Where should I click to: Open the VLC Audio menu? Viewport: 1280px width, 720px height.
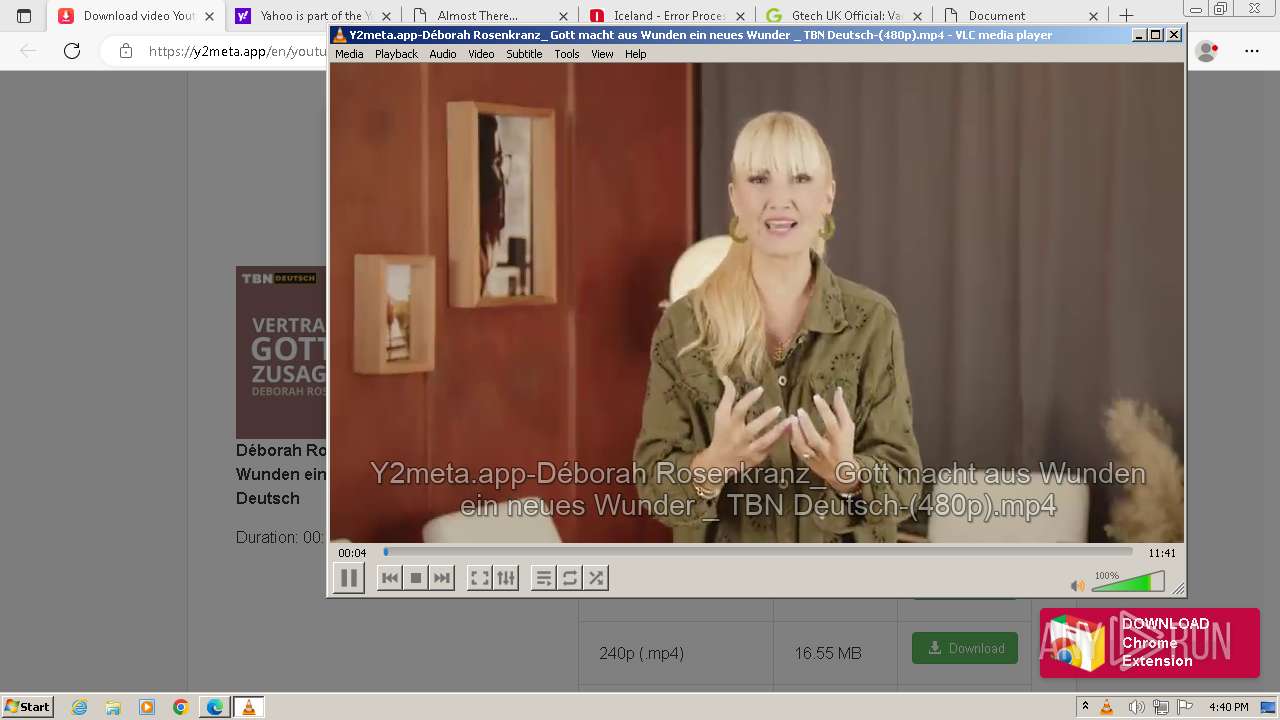pyautogui.click(x=443, y=54)
